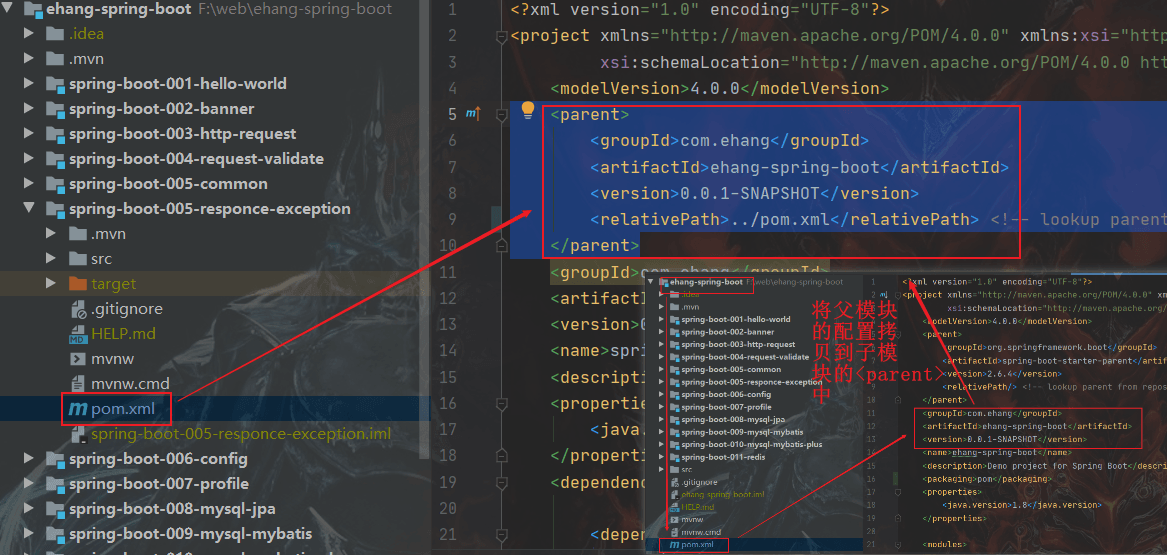Click the relativePath ../pom.xml line
This screenshot has height=555, width=1167.
pos(784,219)
